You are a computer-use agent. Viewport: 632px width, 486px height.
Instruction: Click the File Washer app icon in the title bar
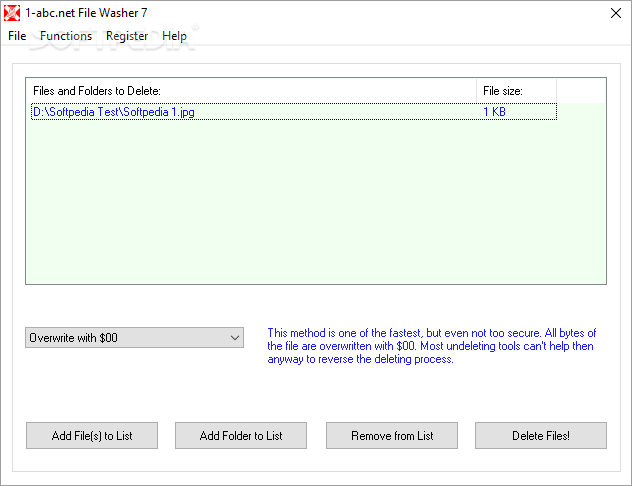click(12, 13)
